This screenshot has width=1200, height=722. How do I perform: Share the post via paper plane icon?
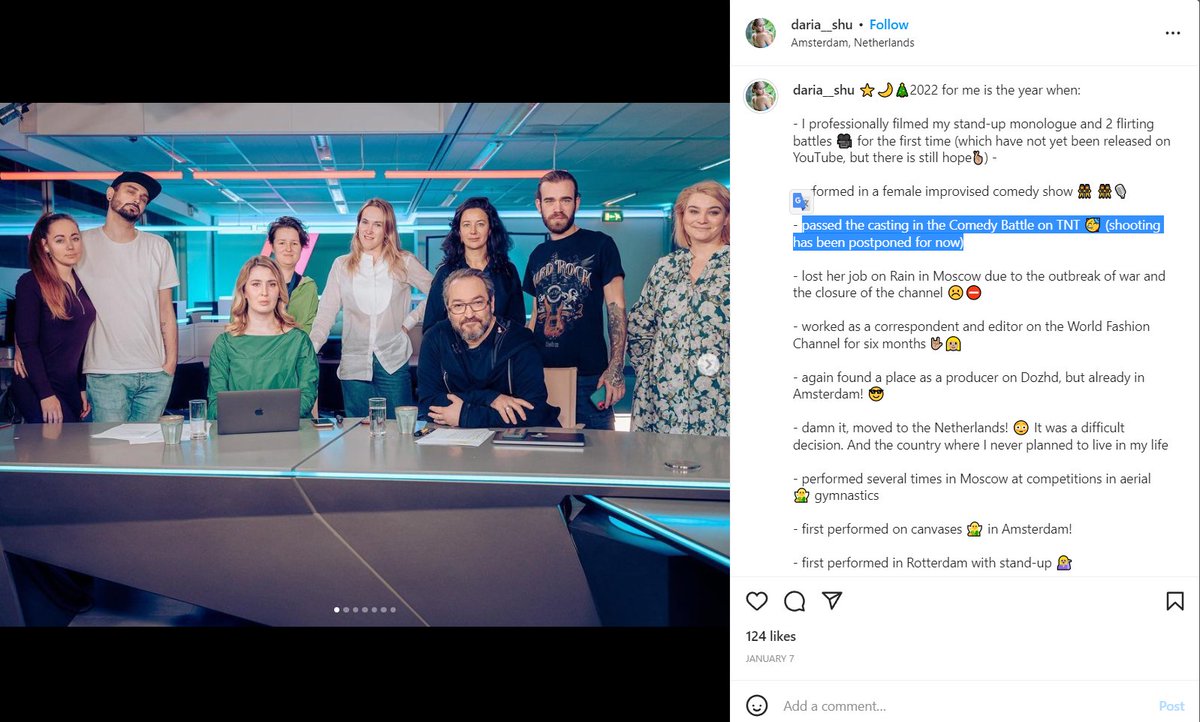832,601
